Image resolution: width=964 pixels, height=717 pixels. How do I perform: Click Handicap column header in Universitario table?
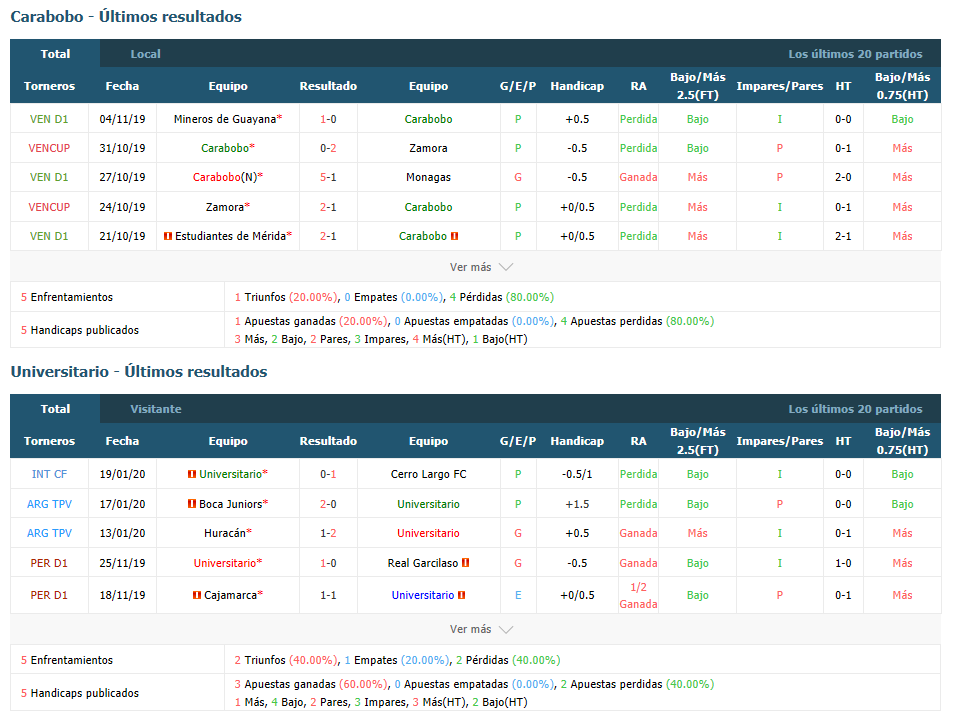coord(577,441)
